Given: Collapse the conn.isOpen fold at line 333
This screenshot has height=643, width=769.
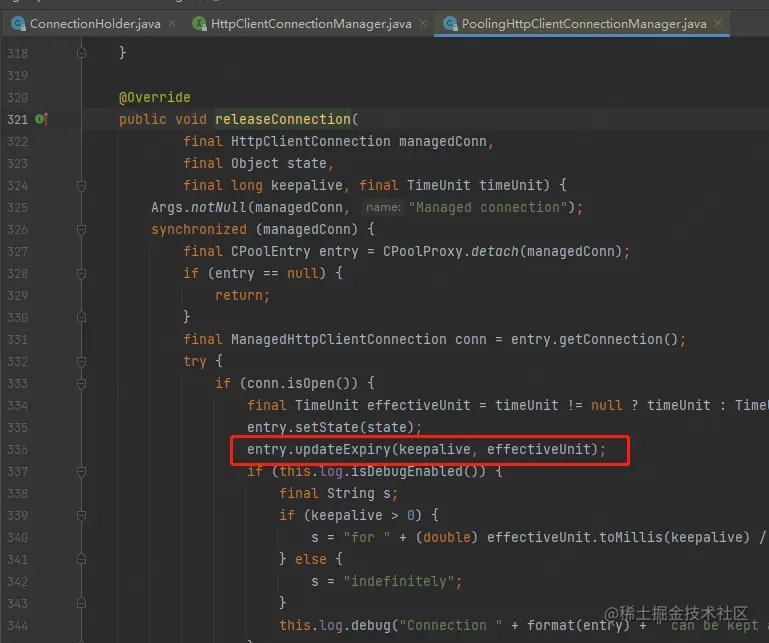Looking at the screenshot, I should (x=81, y=383).
